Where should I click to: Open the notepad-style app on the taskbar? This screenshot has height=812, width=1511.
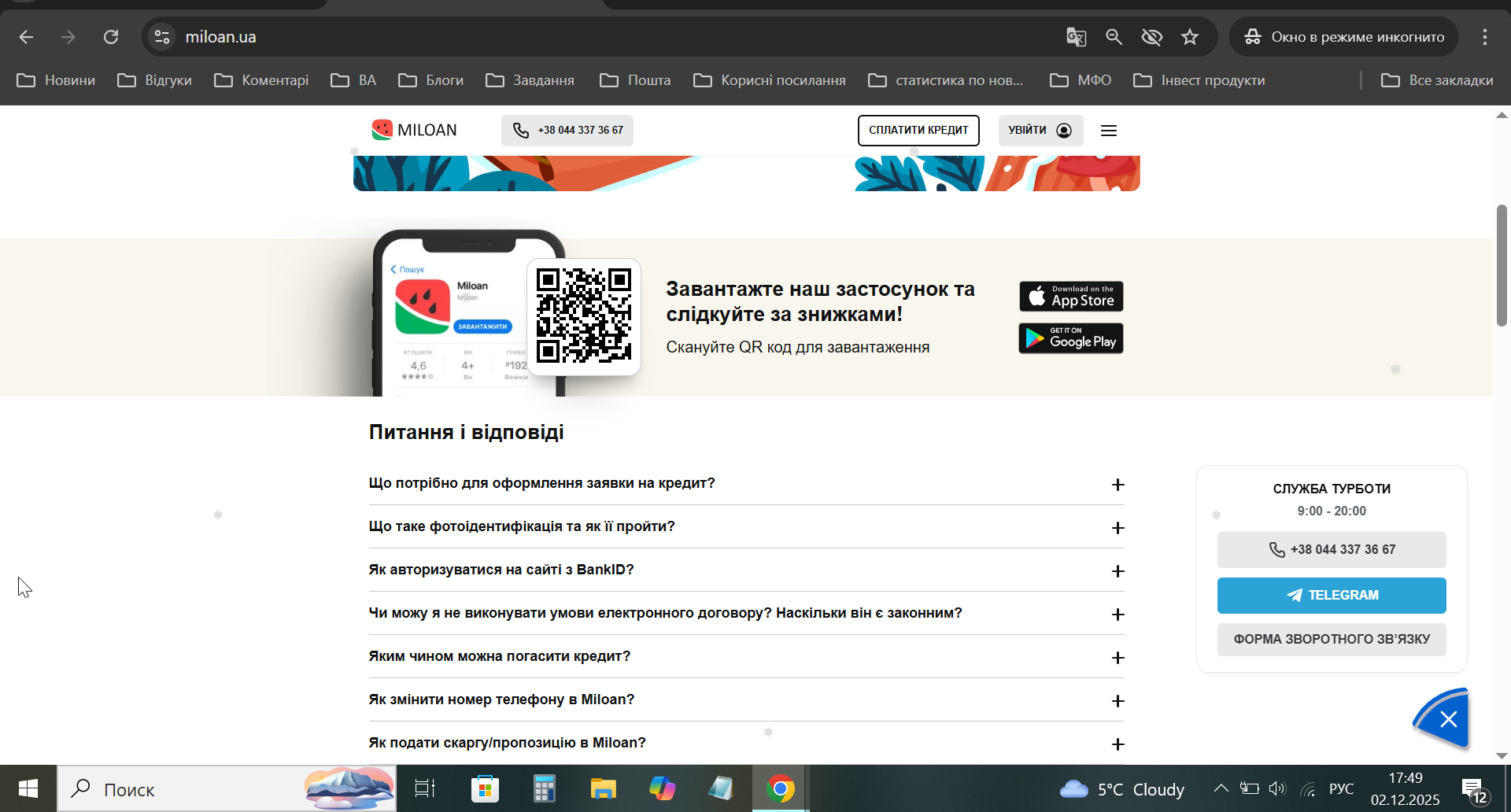click(721, 788)
